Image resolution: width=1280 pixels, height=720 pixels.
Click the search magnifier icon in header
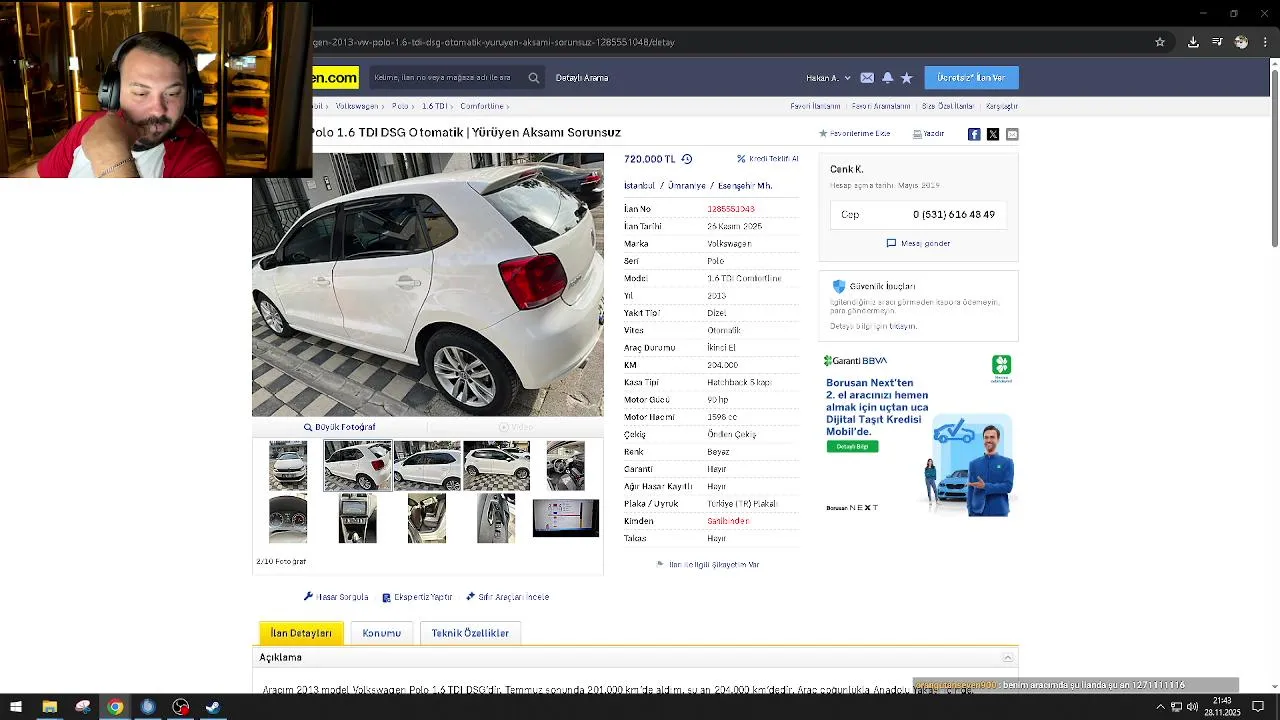tap(533, 78)
